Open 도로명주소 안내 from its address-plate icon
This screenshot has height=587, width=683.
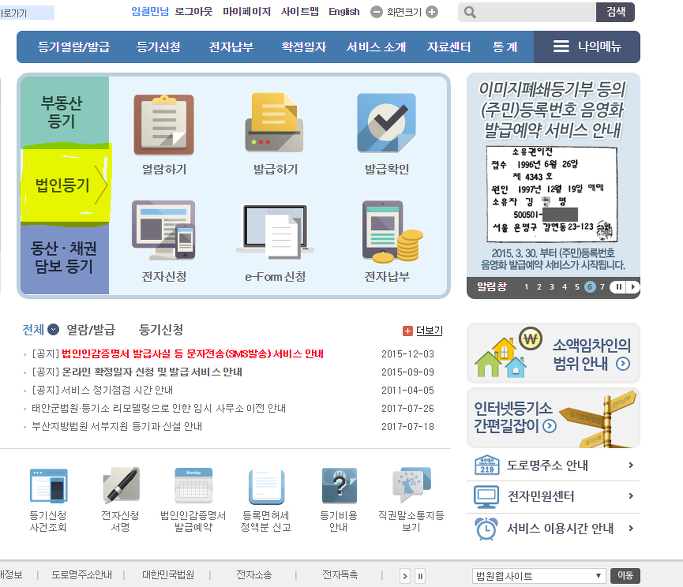(487, 465)
